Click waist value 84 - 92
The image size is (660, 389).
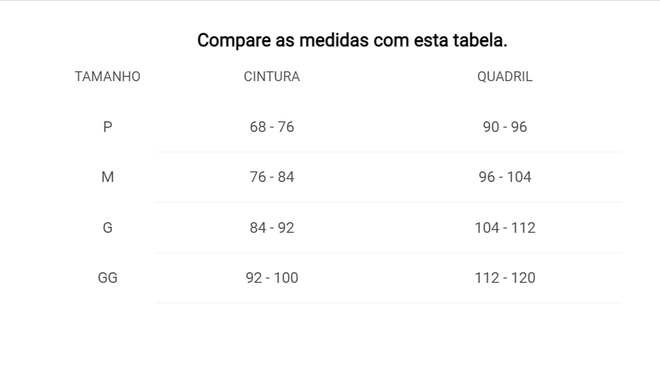pos(271,228)
